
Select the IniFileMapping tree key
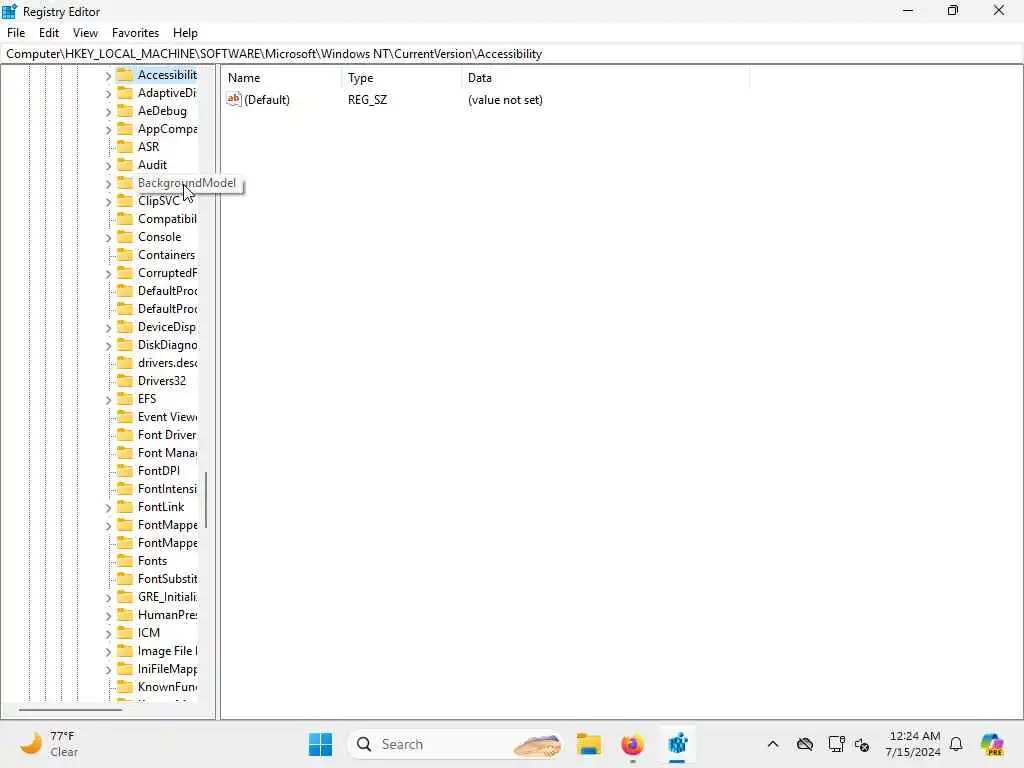pyautogui.click(x=167, y=669)
